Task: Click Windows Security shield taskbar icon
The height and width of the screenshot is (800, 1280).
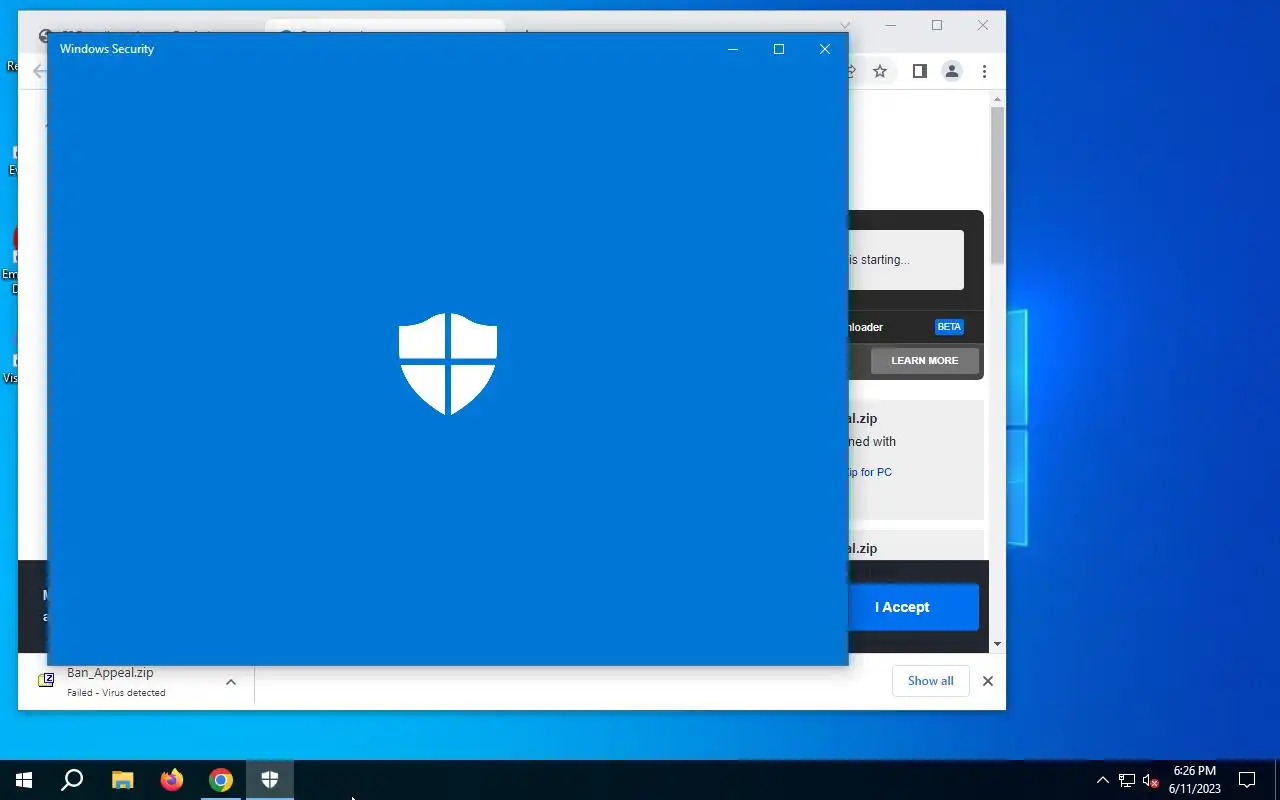Action: 270,780
